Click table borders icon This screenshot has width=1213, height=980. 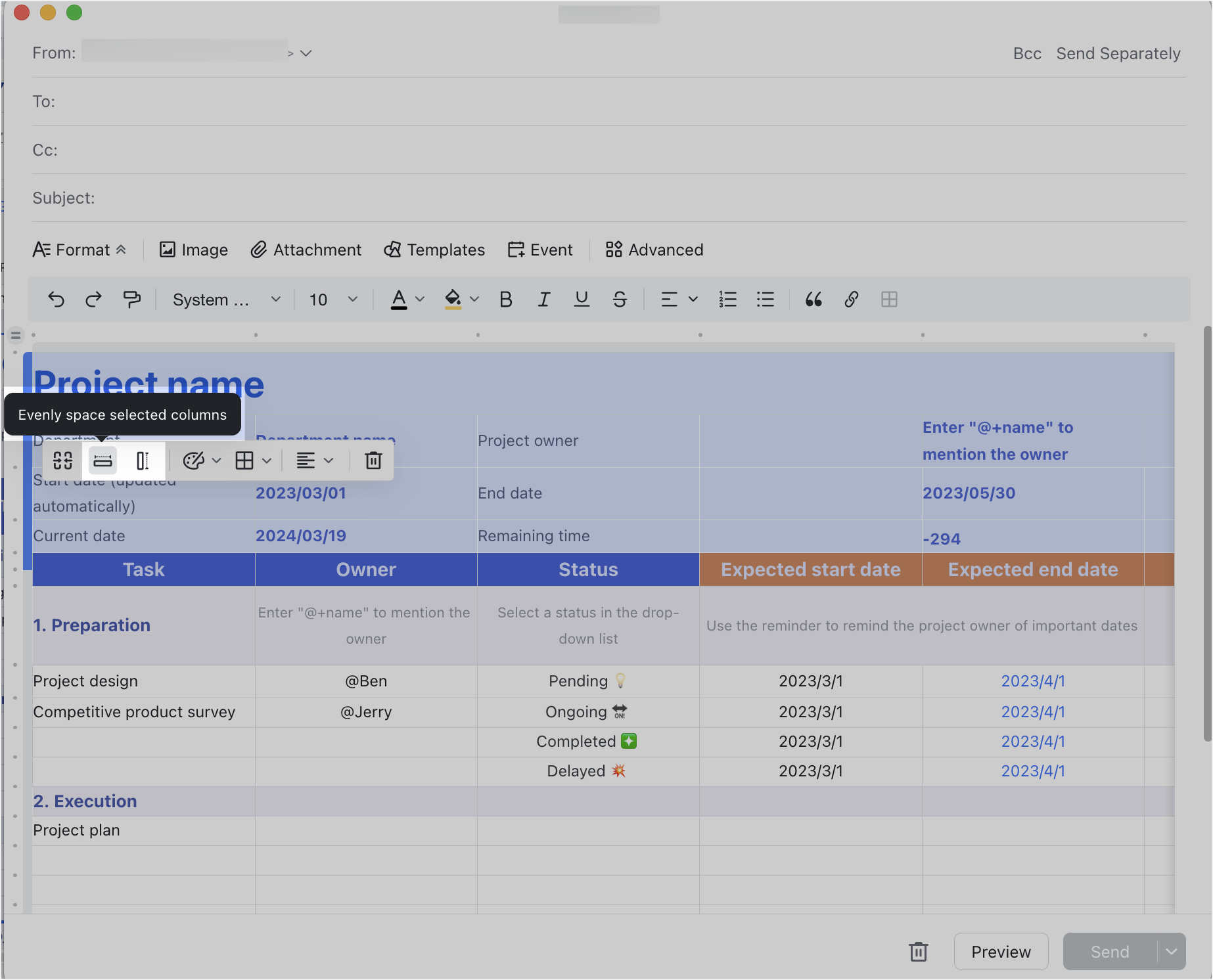coord(244,460)
